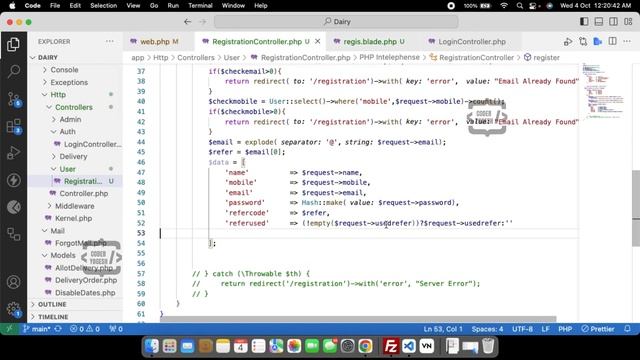Open the Manage gear icon
The image size is (640, 360).
pos(13,309)
